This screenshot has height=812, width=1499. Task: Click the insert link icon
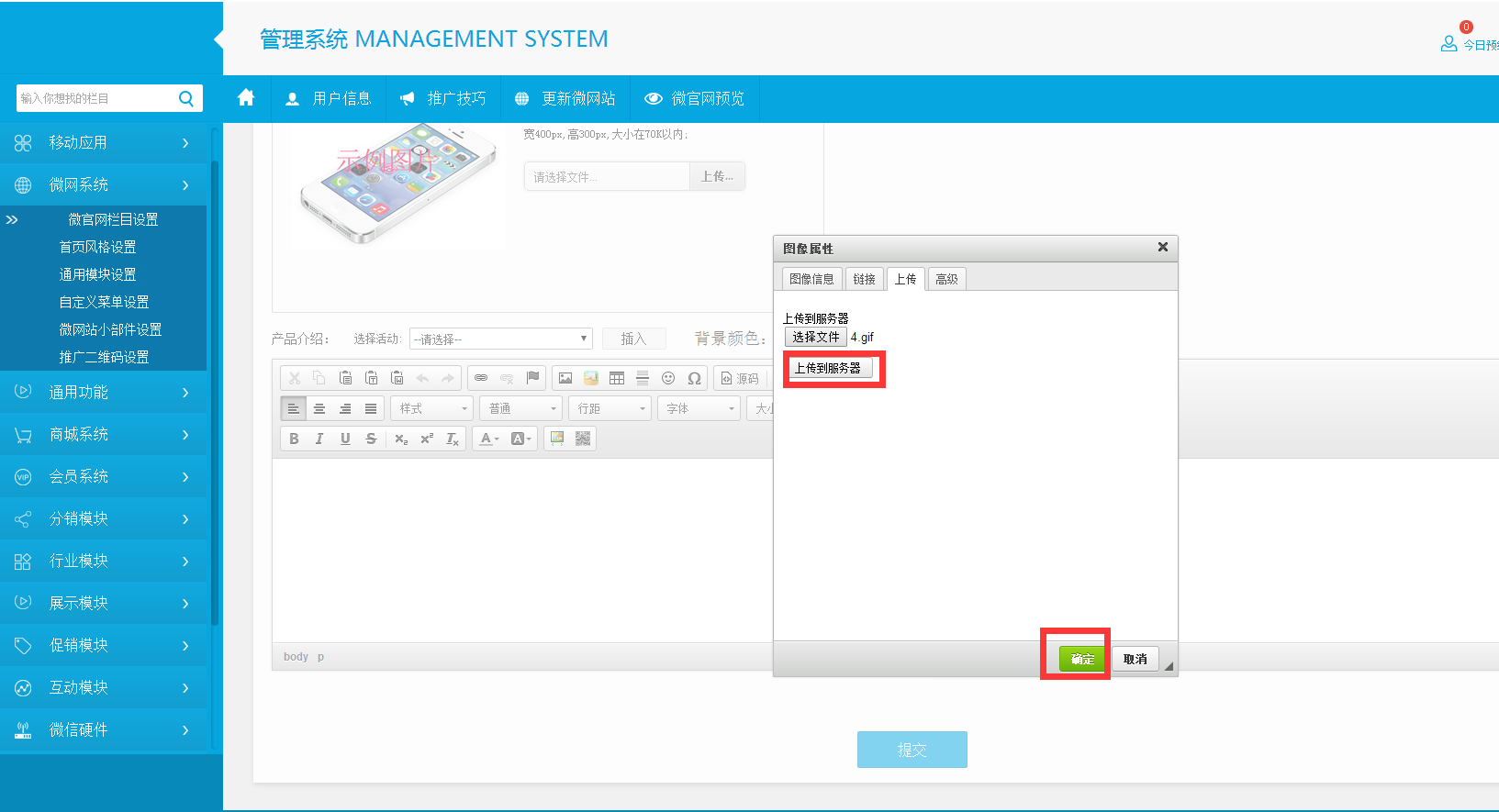coord(481,378)
